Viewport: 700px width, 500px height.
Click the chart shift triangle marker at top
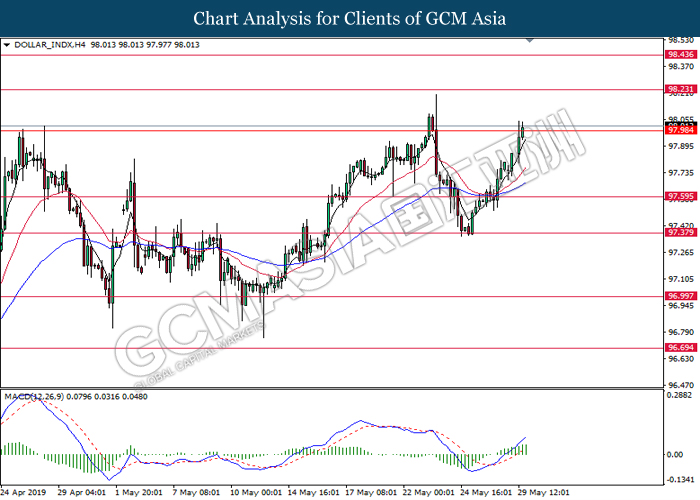530,40
